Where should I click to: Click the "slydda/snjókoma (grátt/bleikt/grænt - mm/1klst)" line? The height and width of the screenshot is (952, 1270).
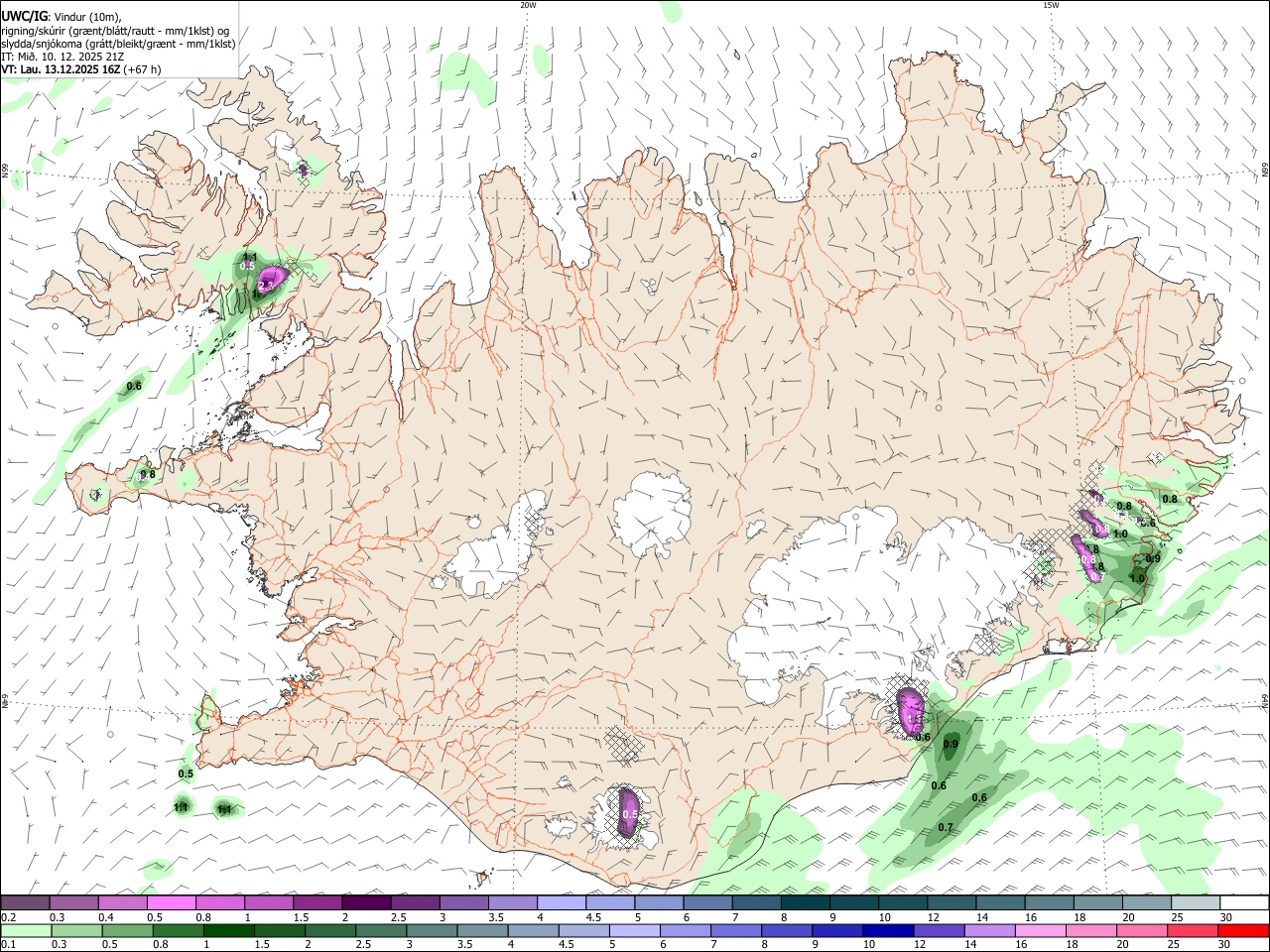[118, 44]
